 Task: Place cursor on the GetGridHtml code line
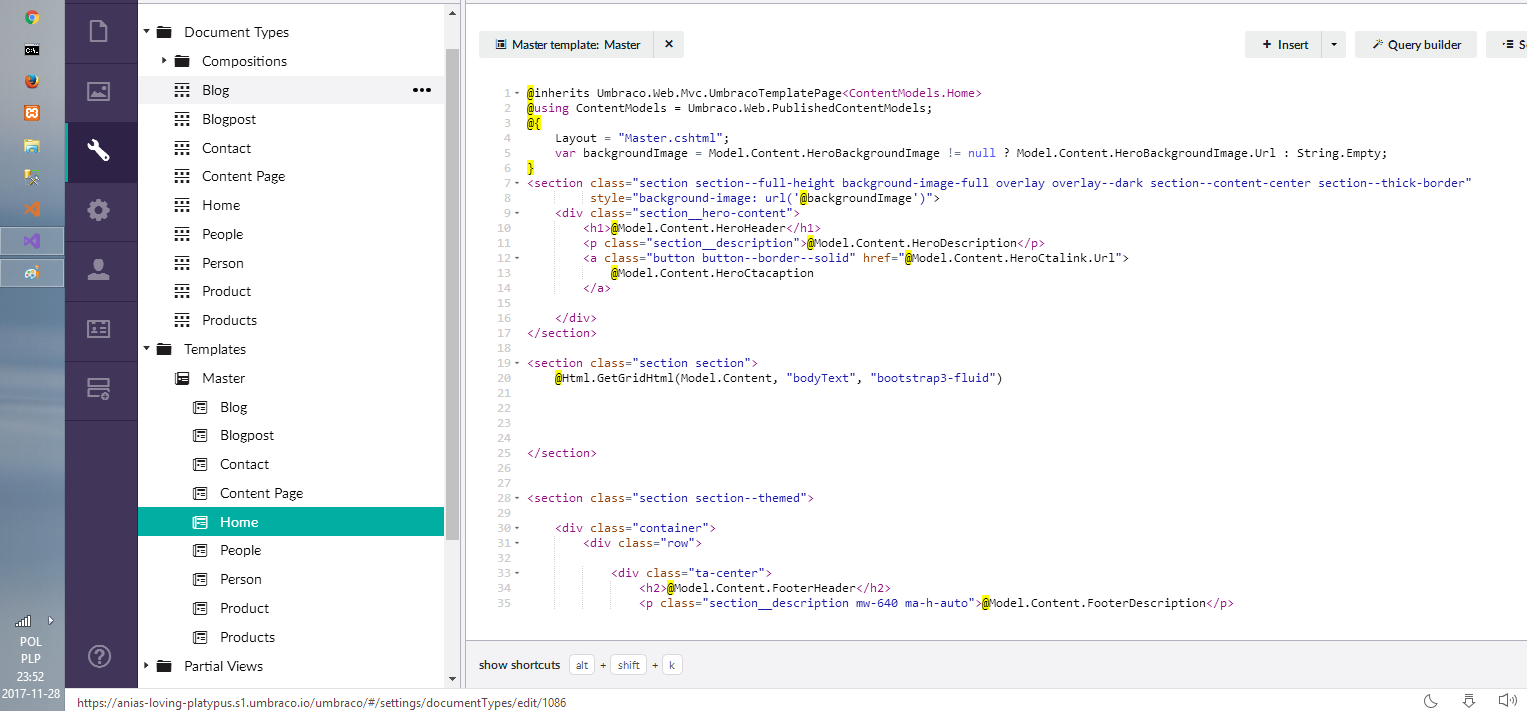click(x=779, y=378)
